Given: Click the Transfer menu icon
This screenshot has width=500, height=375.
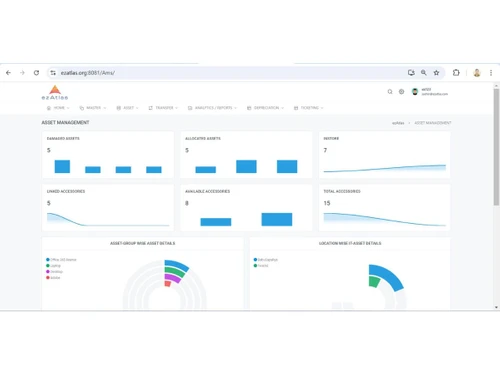Looking at the screenshot, I should point(151,108).
